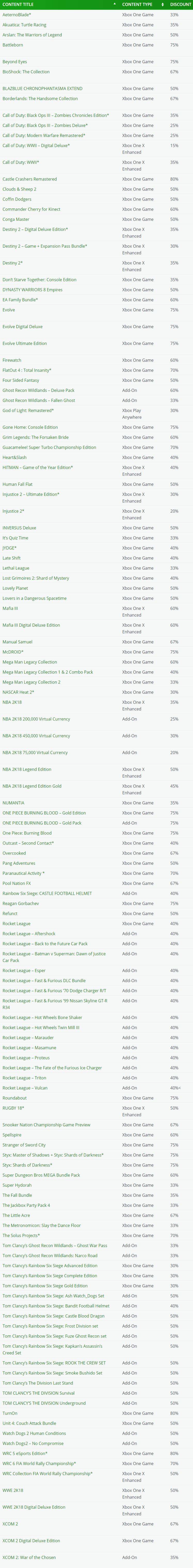193x1568 pixels.
Task: Select Ghost Recon Wildlands – Fallen Ghost
Action: pos(39,401)
